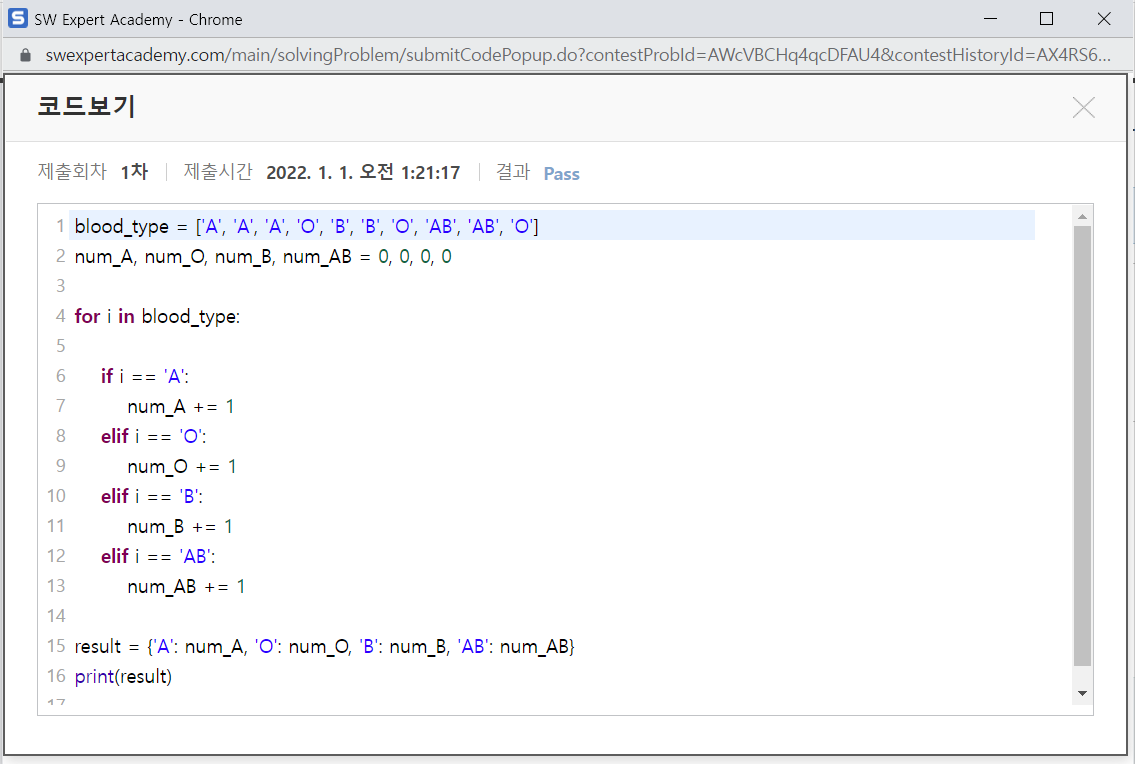Click the Pass result label
Screen dimensions: 1135x764
[x=562, y=174]
